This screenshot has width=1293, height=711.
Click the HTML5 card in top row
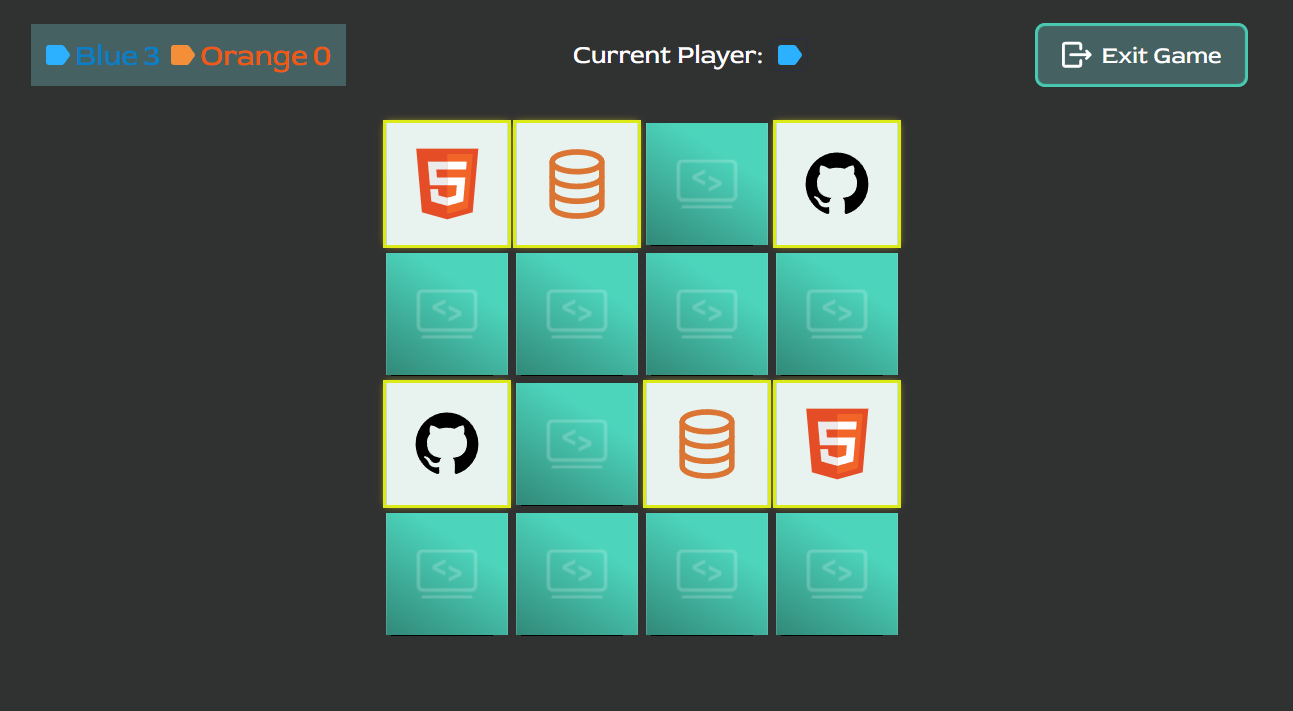click(447, 184)
